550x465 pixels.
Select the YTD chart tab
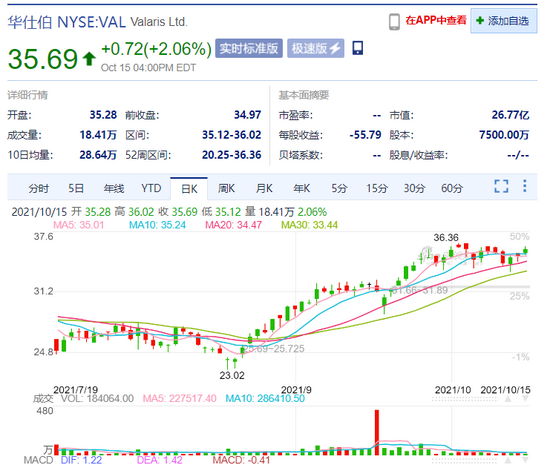click(151, 188)
